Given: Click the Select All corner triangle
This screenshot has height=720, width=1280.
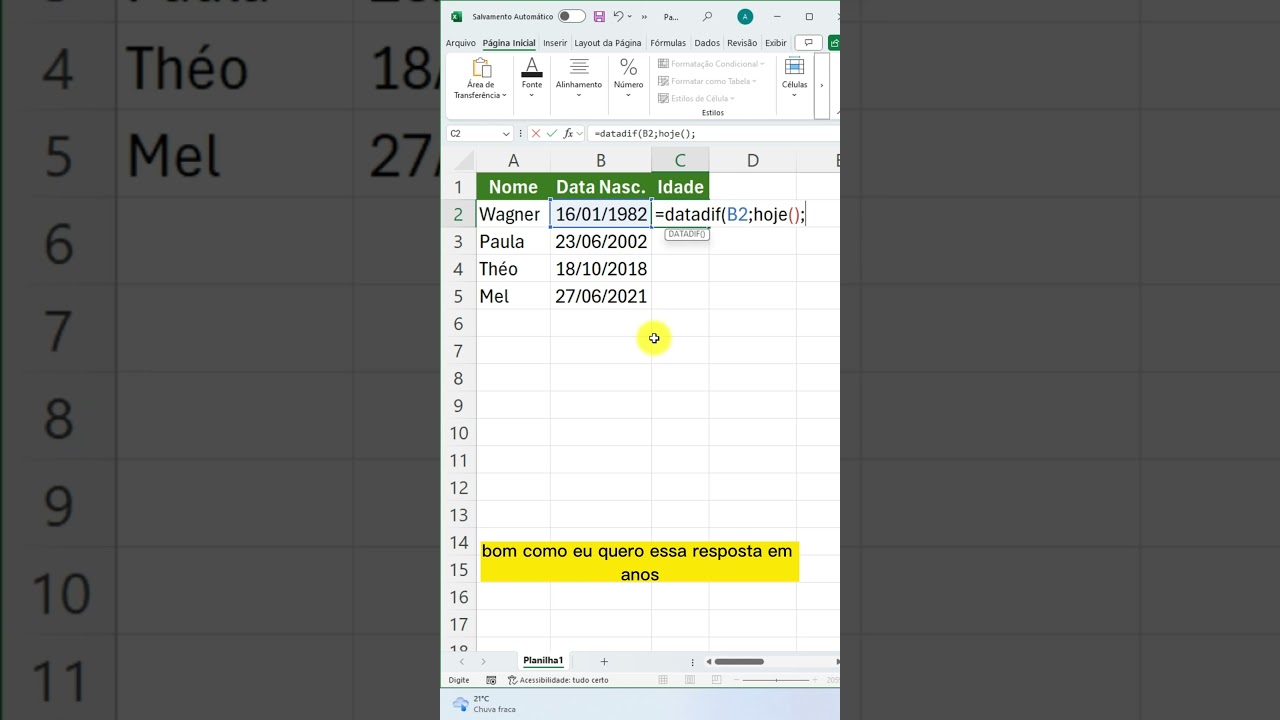Looking at the screenshot, I should 465,162.
